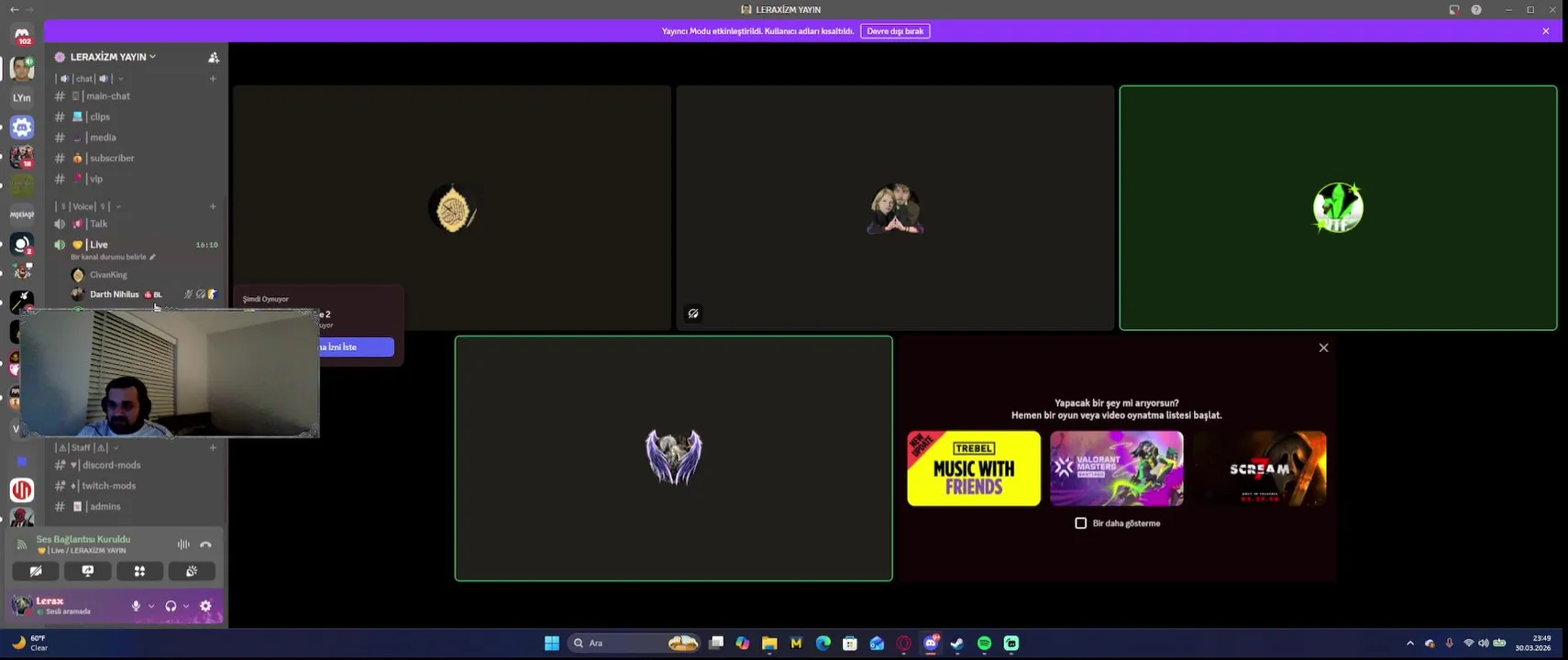1568x660 pixels.
Task: Open headphone output options arrow
Action: [x=186, y=606]
